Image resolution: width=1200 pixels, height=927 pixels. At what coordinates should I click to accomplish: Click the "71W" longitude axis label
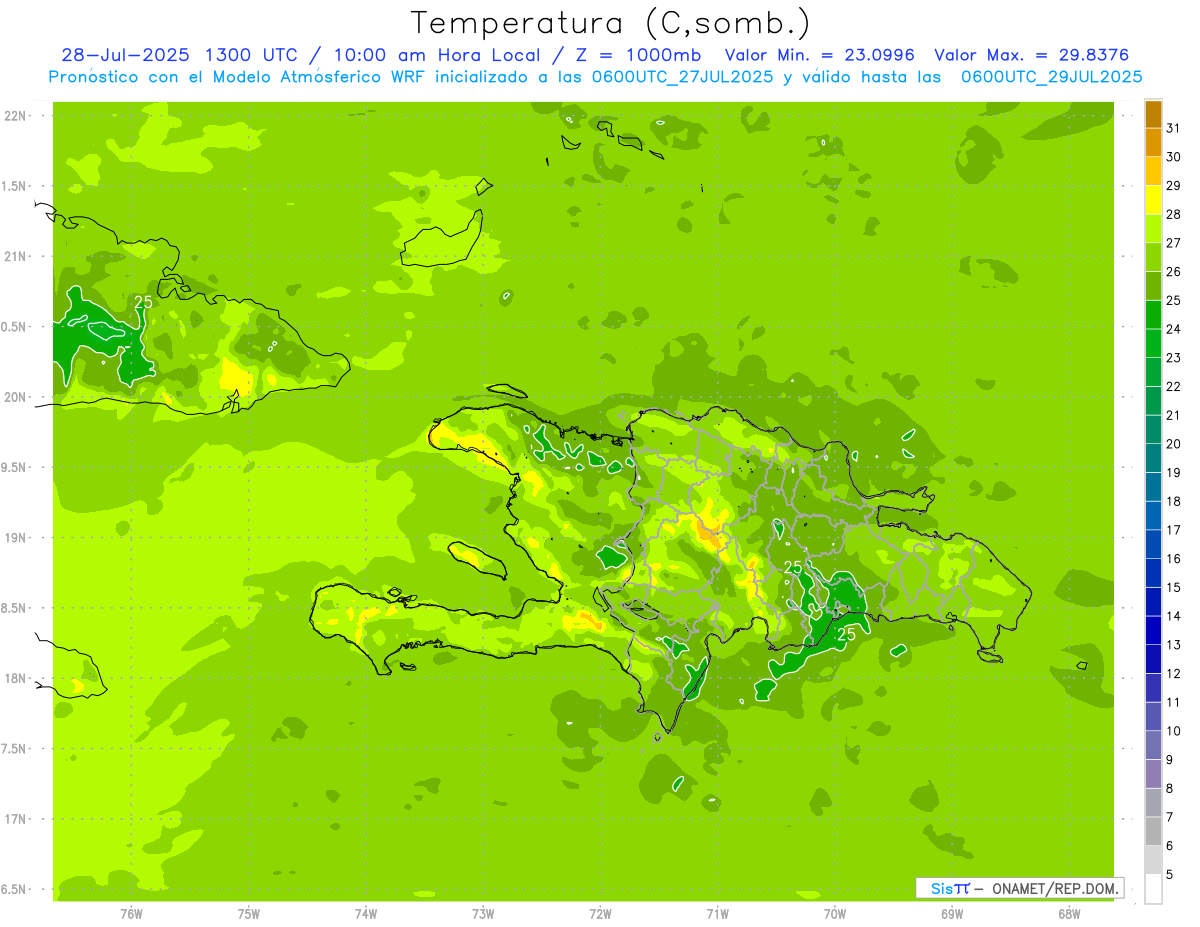[717, 914]
